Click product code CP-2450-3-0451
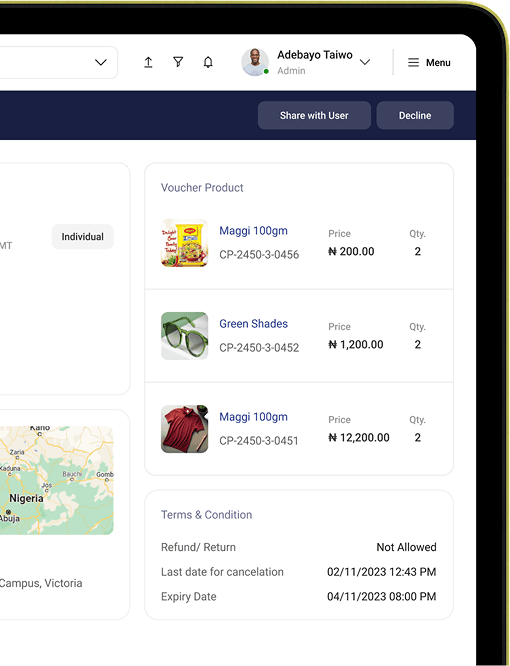The width and height of the screenshot is (510, 666). pyautogui.click(x=259, y=440)
